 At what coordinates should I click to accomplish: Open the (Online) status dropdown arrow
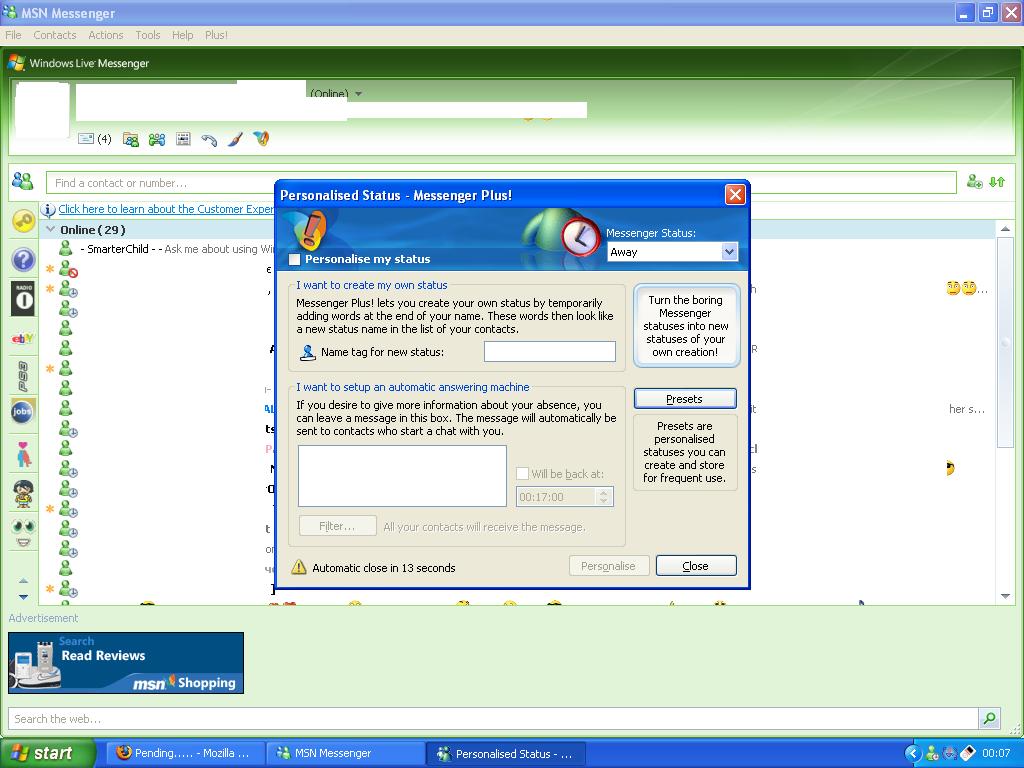click(359, 94)
